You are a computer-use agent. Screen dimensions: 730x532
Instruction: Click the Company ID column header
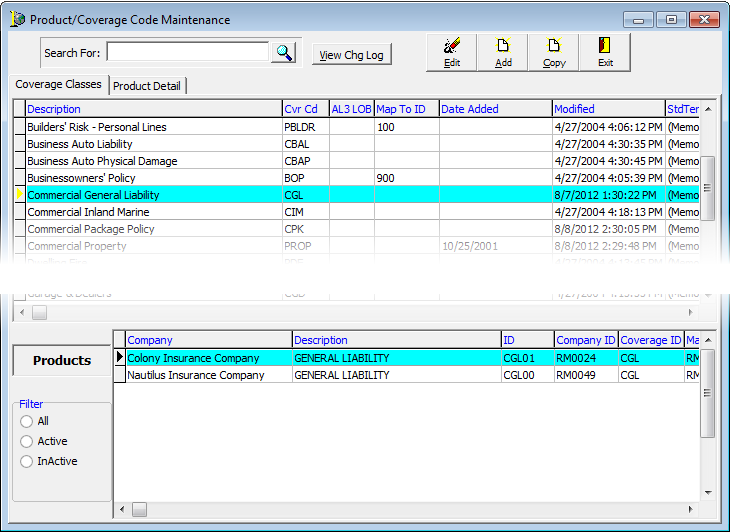click(586, 340)
